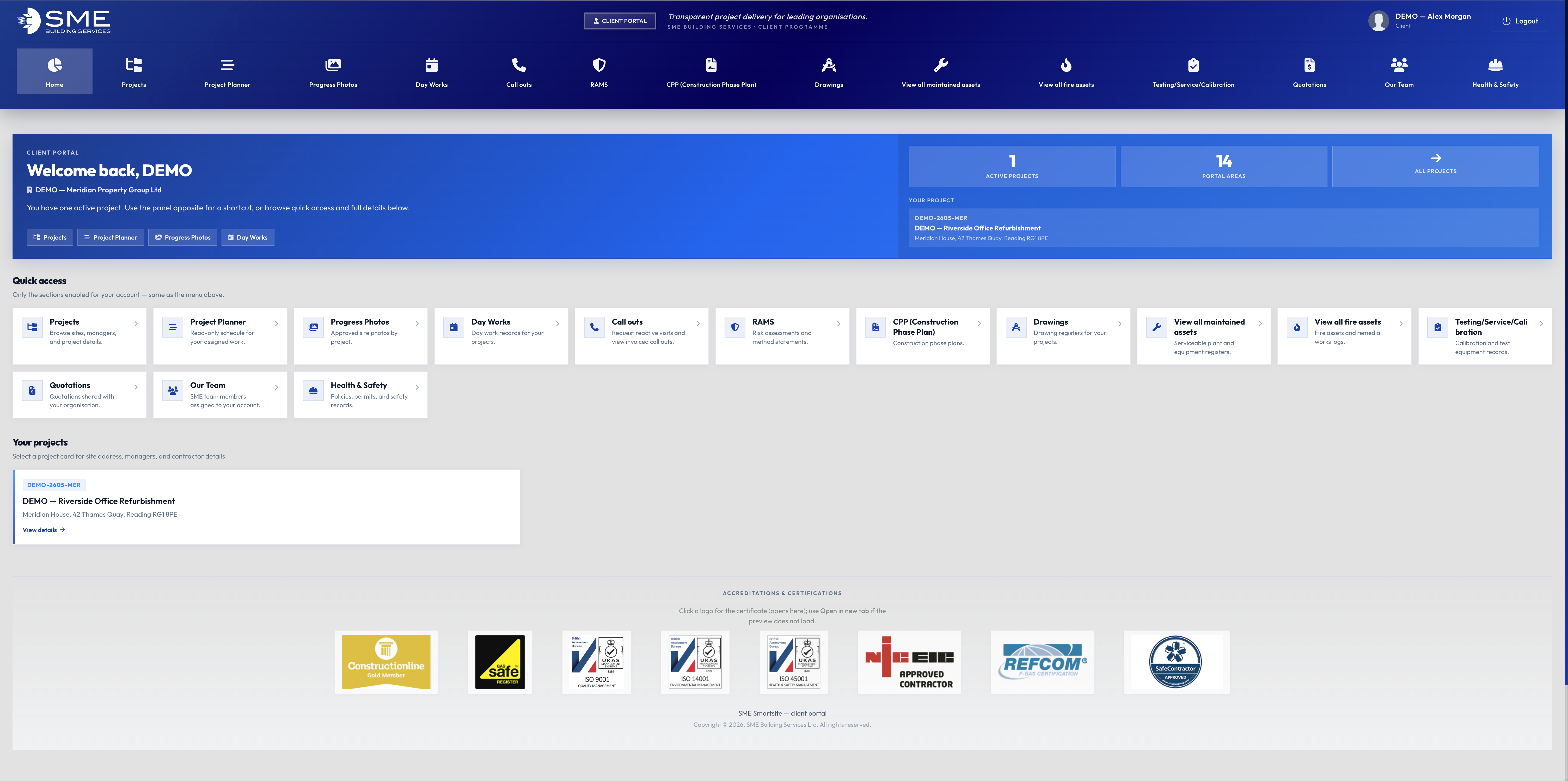Open Day Works calendar icon in navigation
Image resolution: width=1568 pixels, height=781 pixels.
pyautogui.click(x=432, y=65)
